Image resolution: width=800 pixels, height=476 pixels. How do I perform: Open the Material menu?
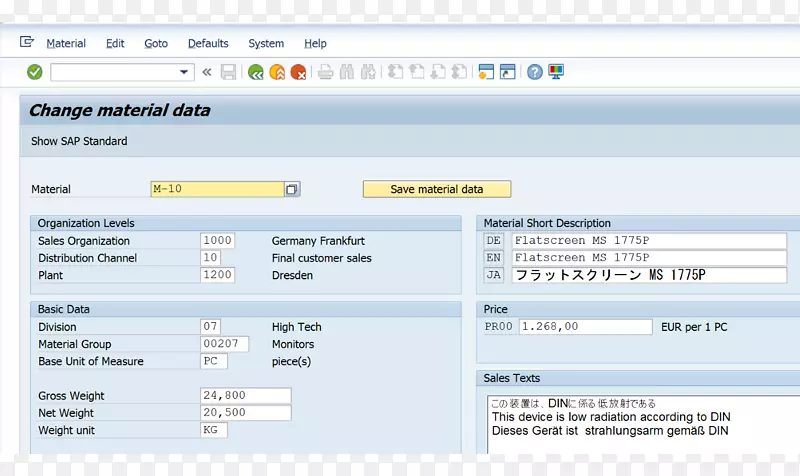pos(66,43)
